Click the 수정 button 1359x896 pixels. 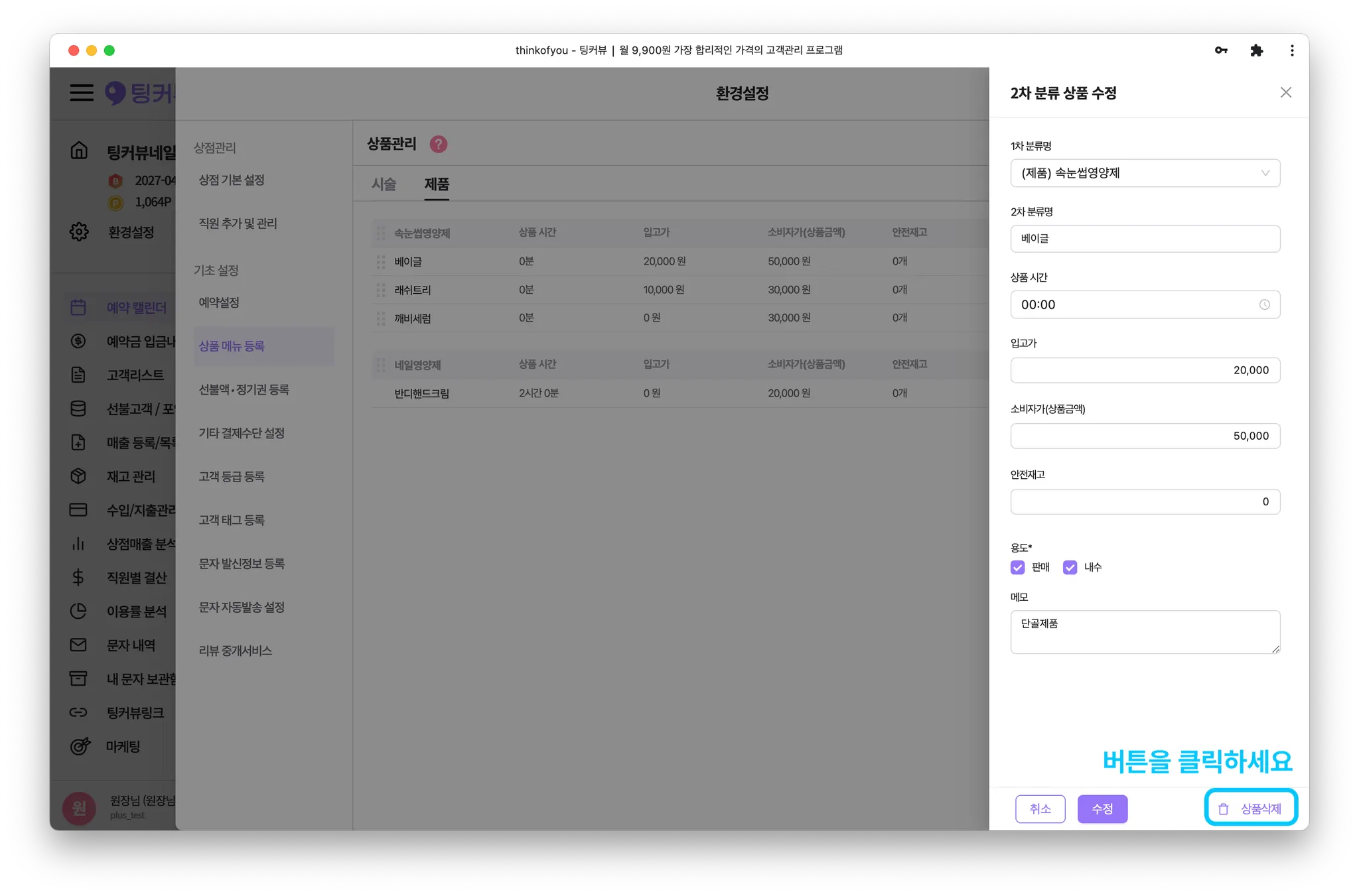pos(1102,808)
